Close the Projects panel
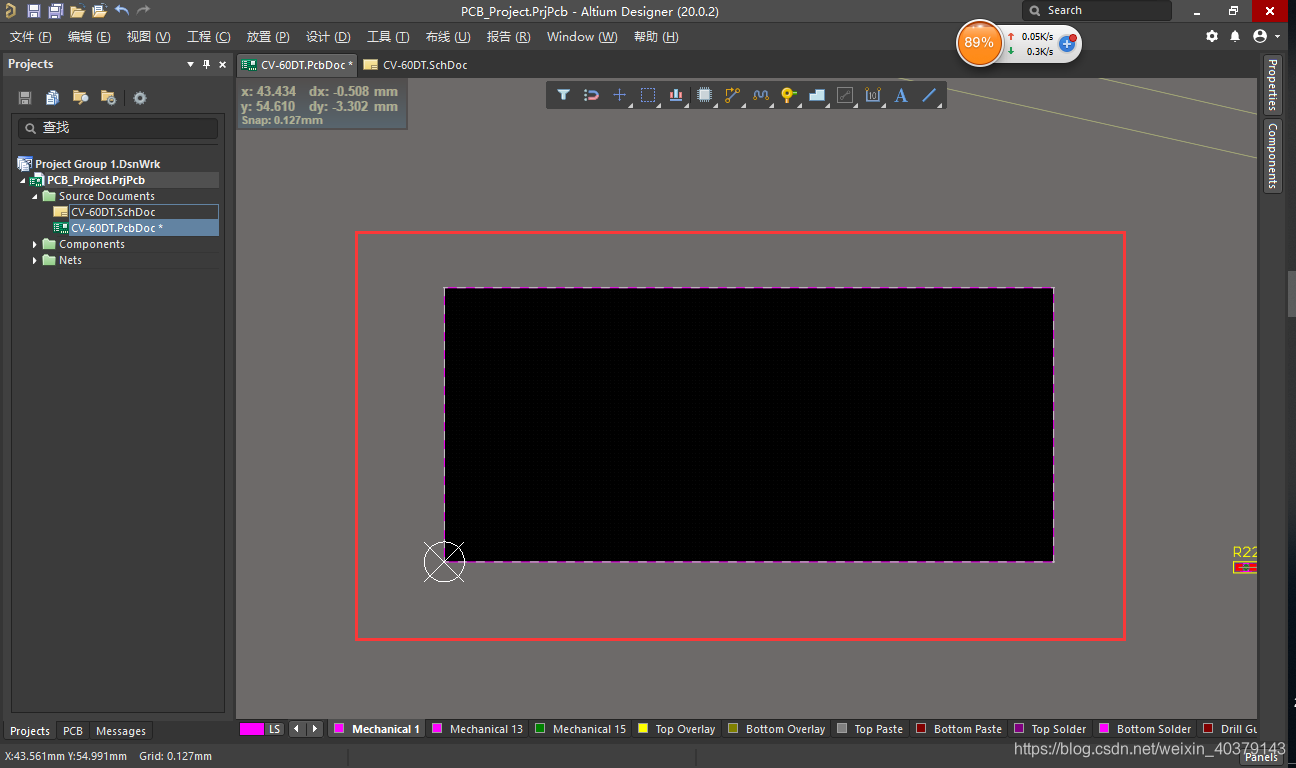1296x768 pixels. coord(222,64)
